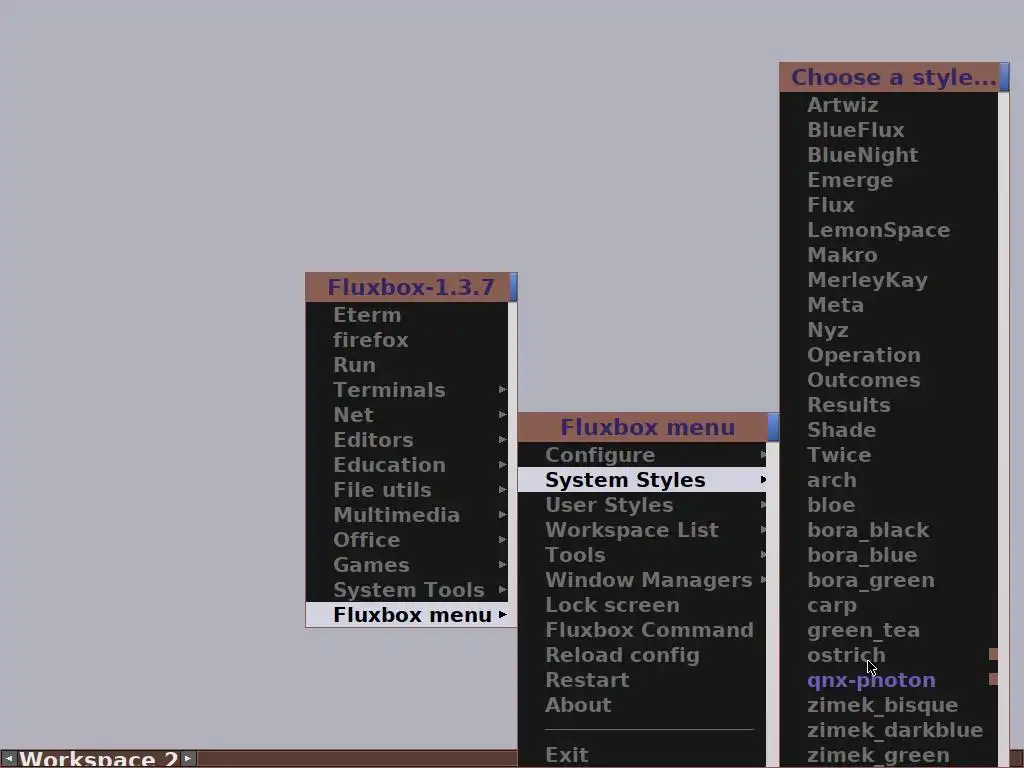The width and height of the screenshot is (1024, 768).
Task: Select the Operation style
Action: (889, 355)
